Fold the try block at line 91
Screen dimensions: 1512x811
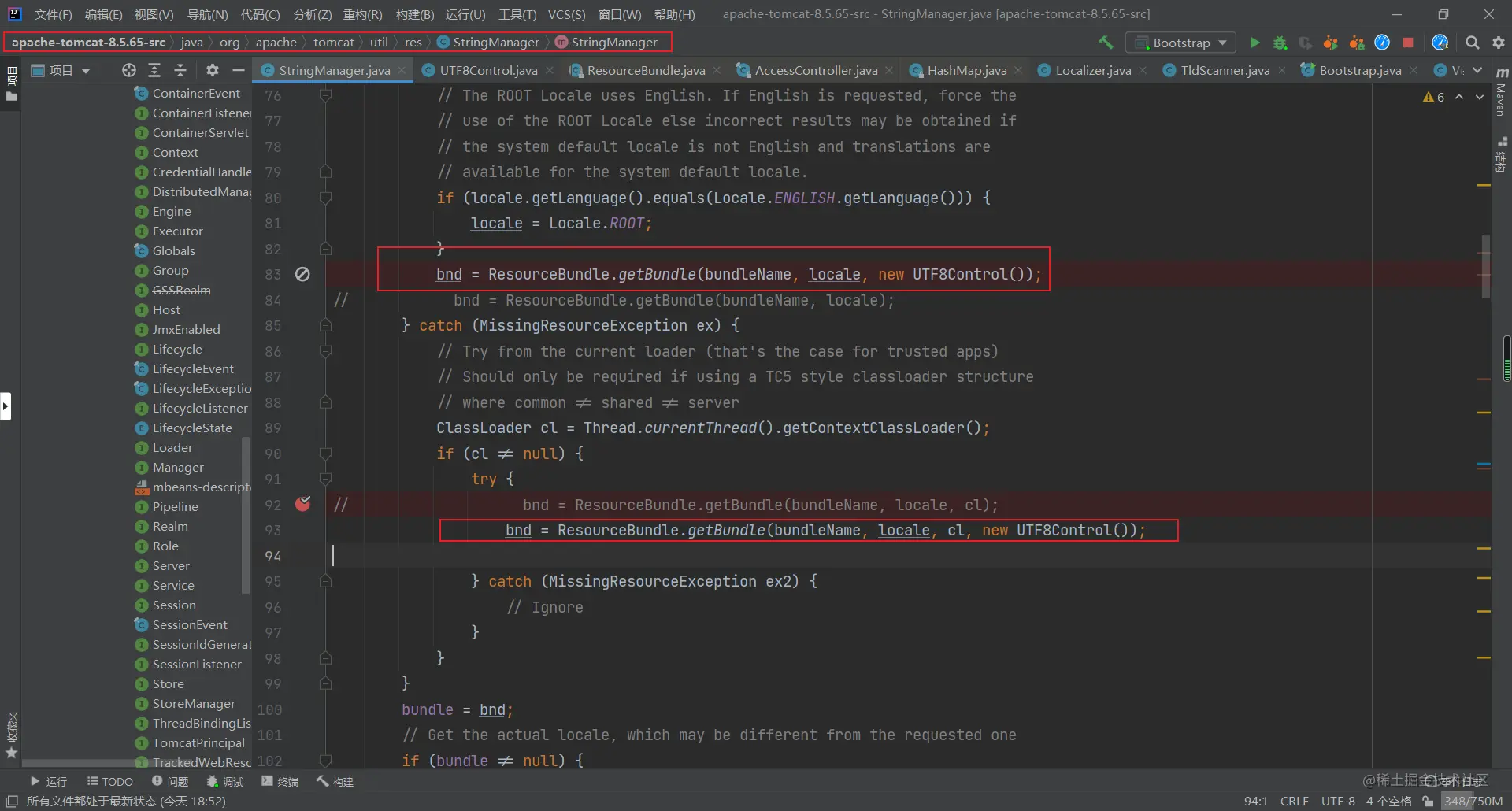[325, 479]
